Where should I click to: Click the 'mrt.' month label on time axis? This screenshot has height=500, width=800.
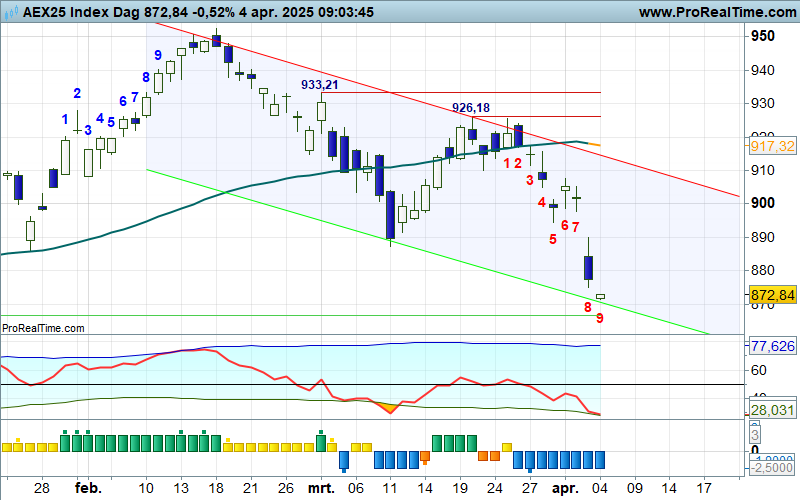(x=320, y=487)
